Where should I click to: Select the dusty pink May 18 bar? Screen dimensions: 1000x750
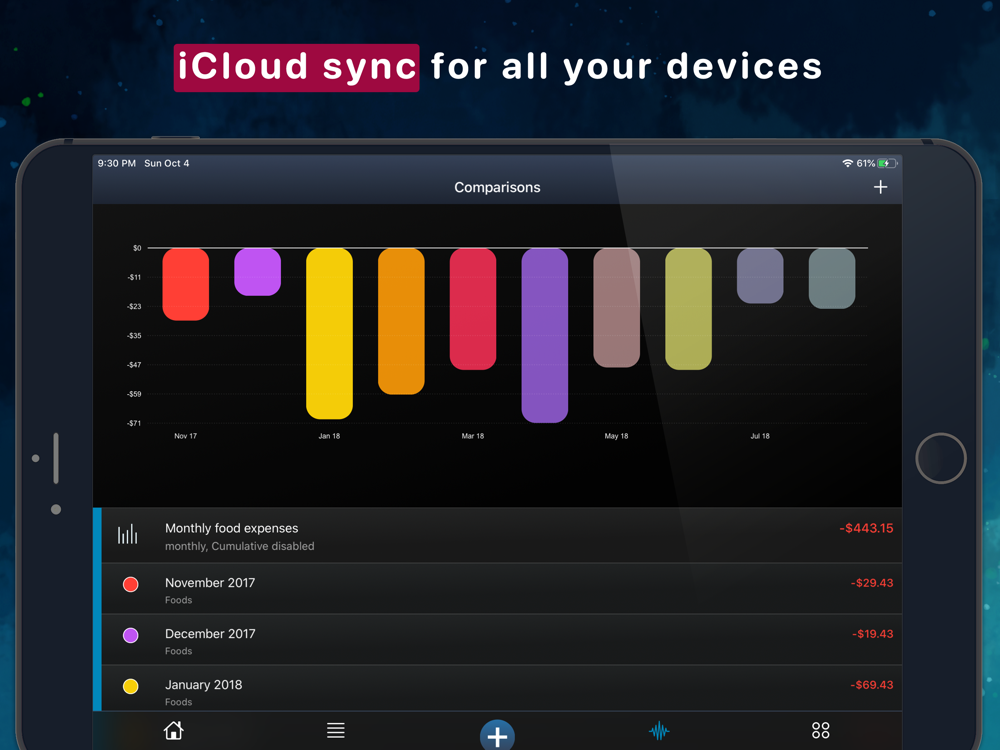coord(616,307)
